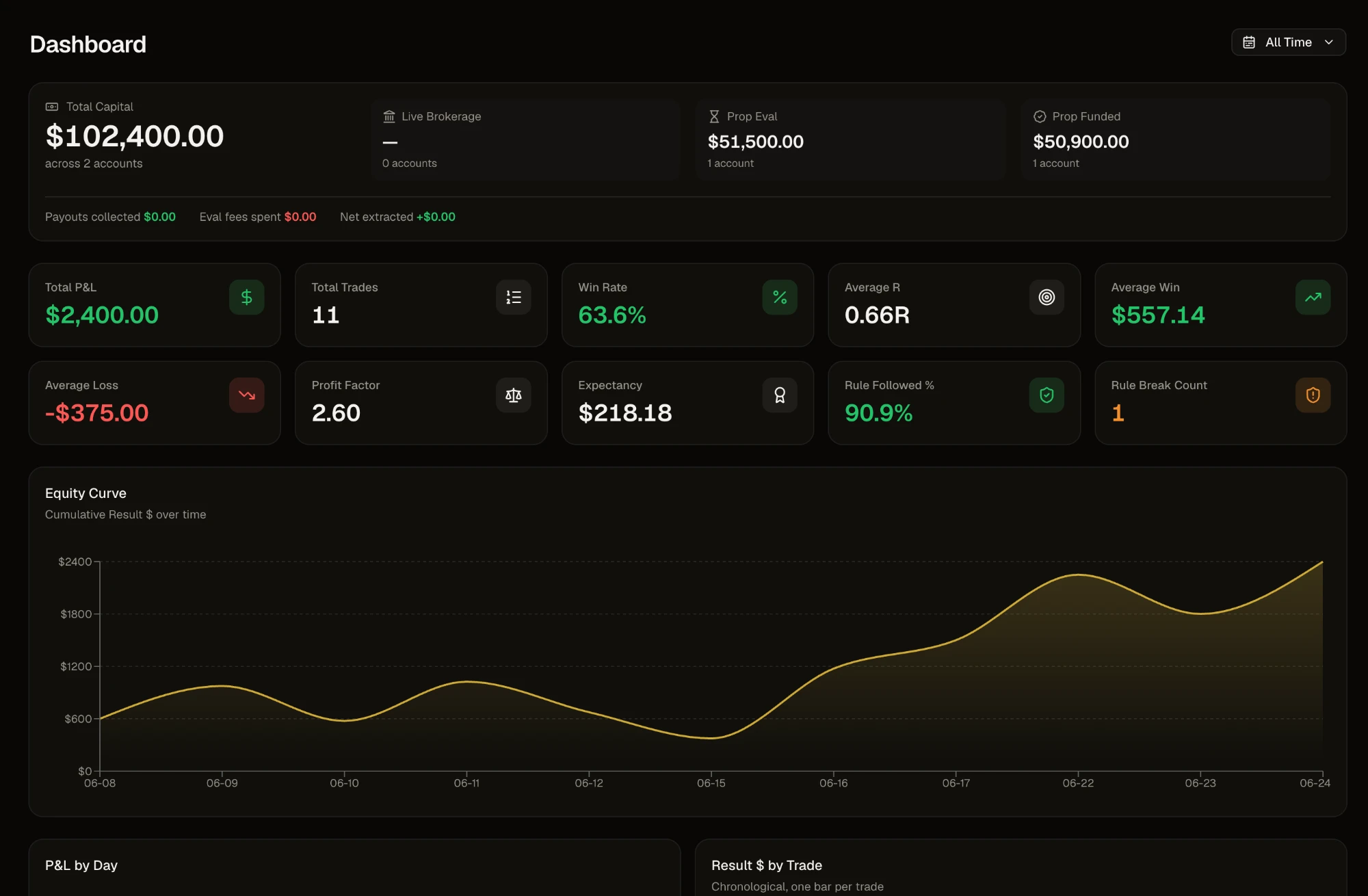1368x896 pixels.
Task: Click the Total Capital banknote icon
Action: pos(52,107)
